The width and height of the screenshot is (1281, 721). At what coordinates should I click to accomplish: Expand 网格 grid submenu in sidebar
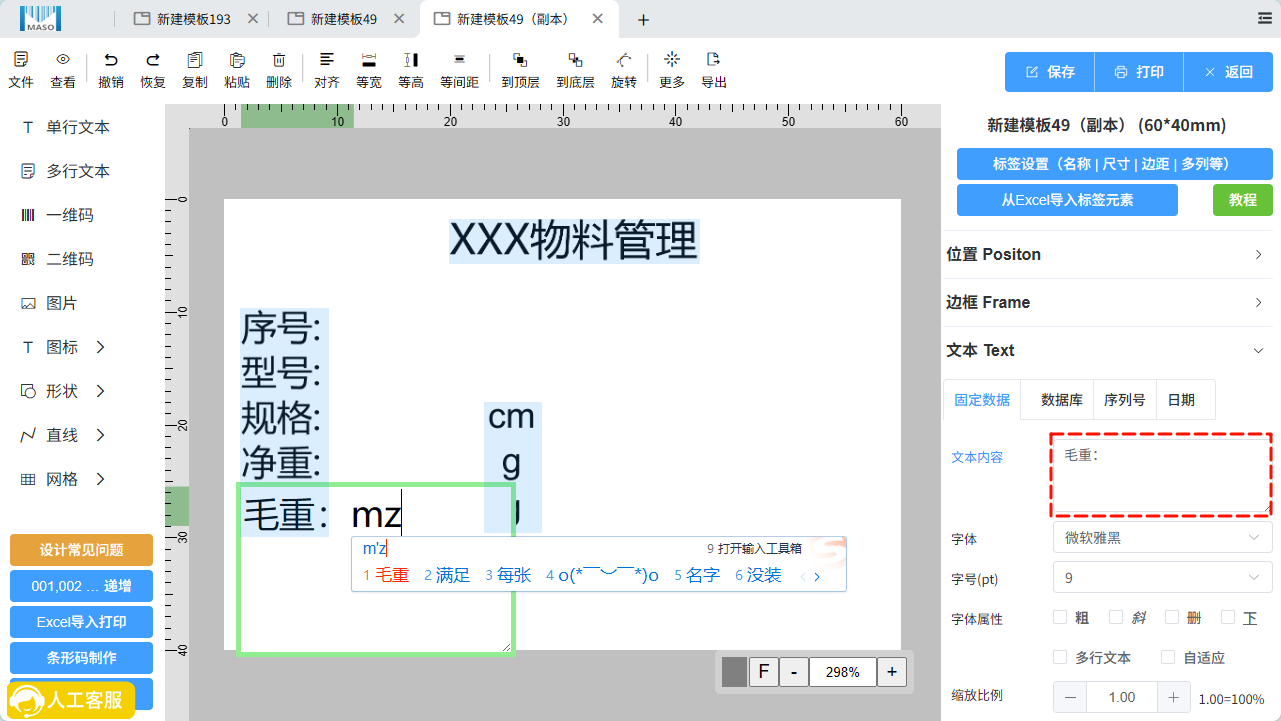click(x=100, y=479)
